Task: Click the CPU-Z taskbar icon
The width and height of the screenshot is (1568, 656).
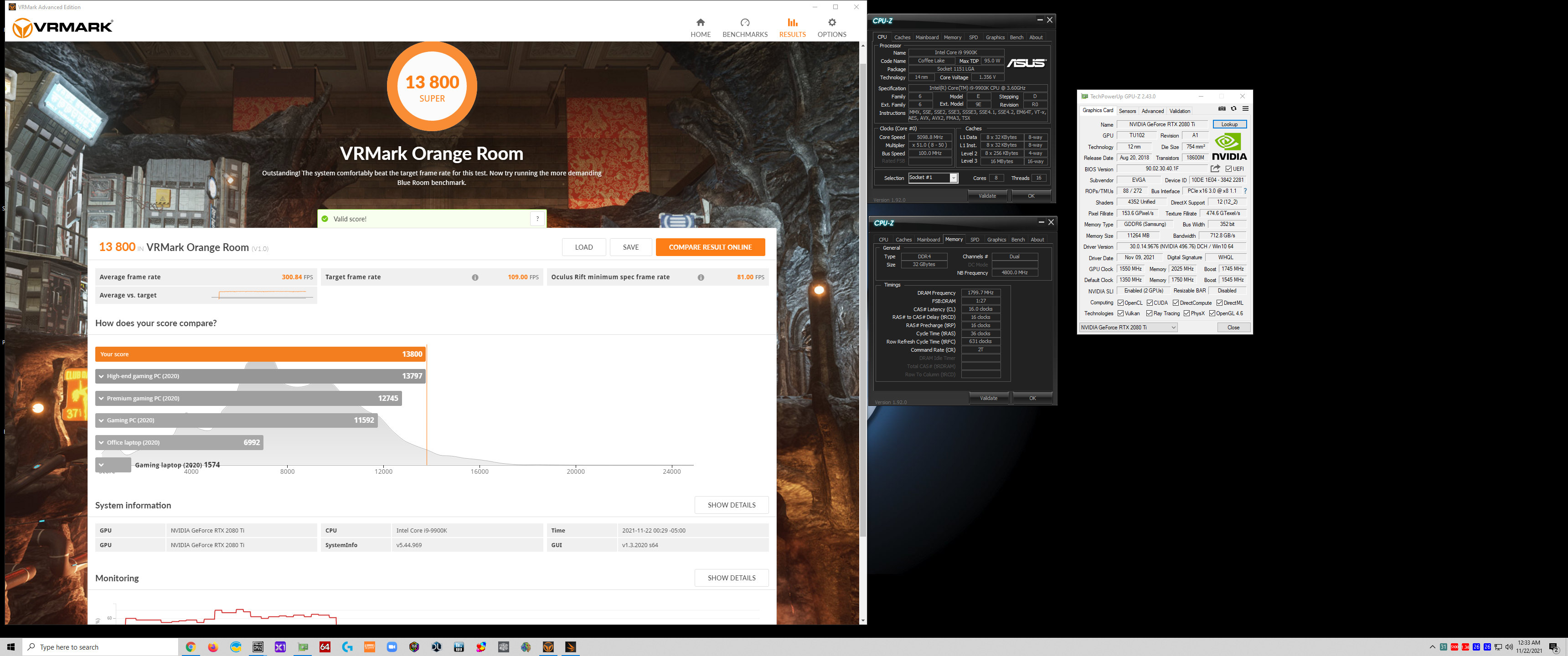Action: click(x=258, y=647)
